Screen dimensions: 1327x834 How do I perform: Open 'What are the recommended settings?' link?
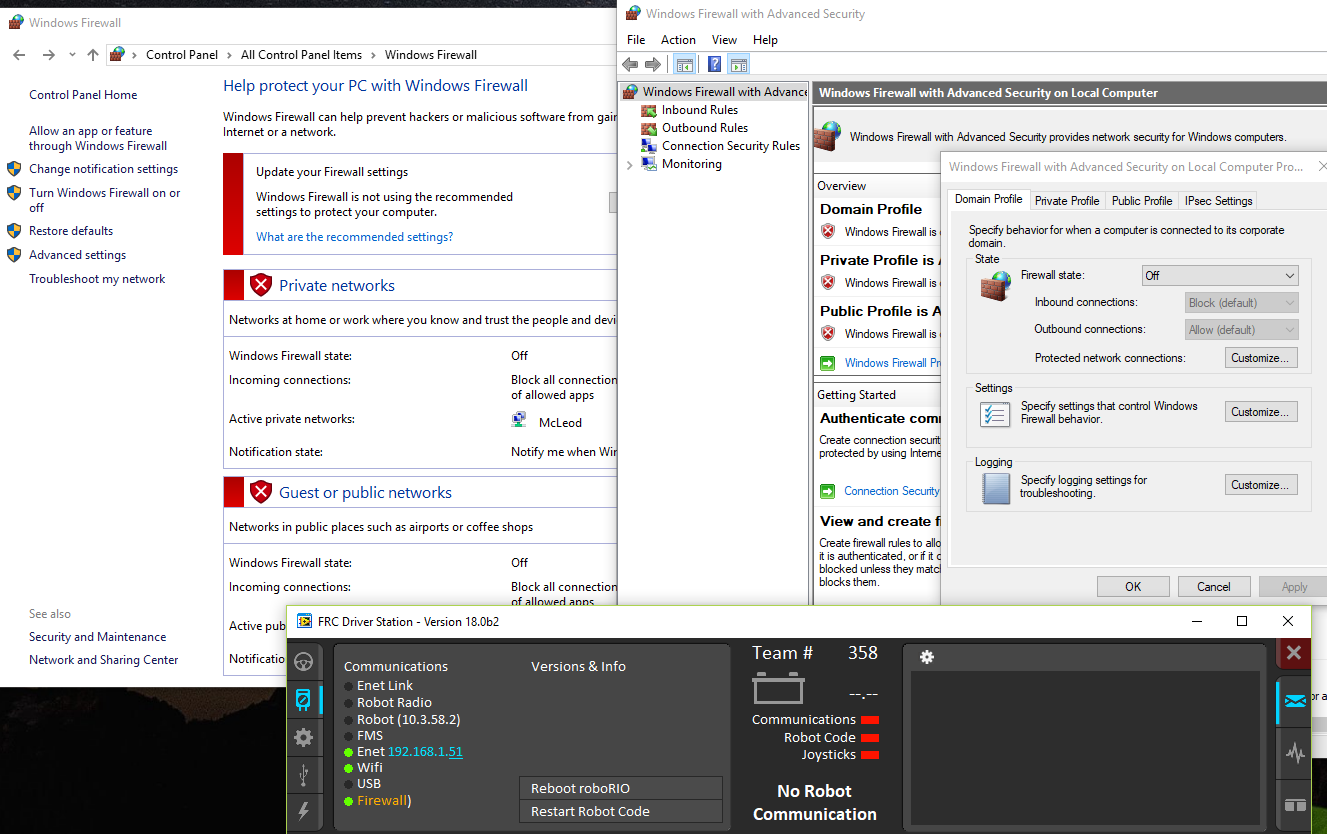[x=354, y=237]
